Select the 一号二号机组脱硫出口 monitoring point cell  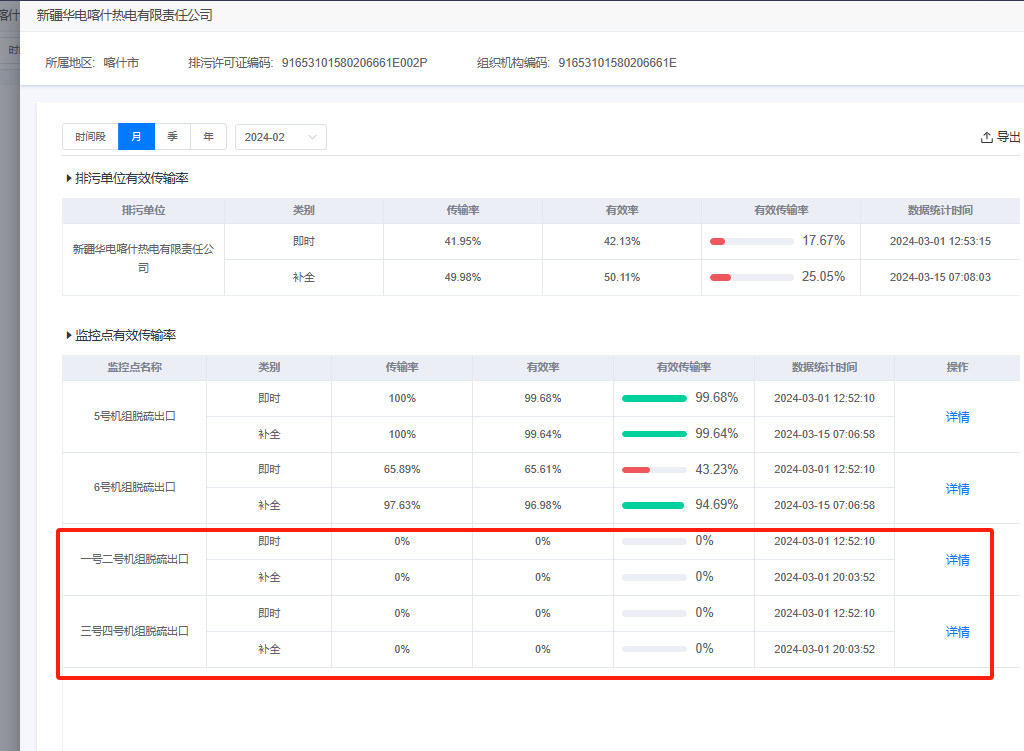pyautogui.click(x=135, y=560)
